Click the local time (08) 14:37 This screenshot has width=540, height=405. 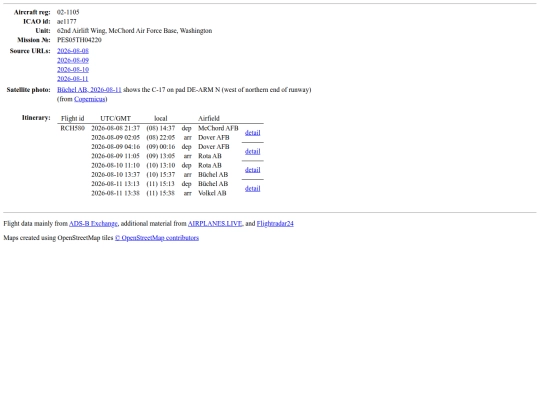pos(160,128)
